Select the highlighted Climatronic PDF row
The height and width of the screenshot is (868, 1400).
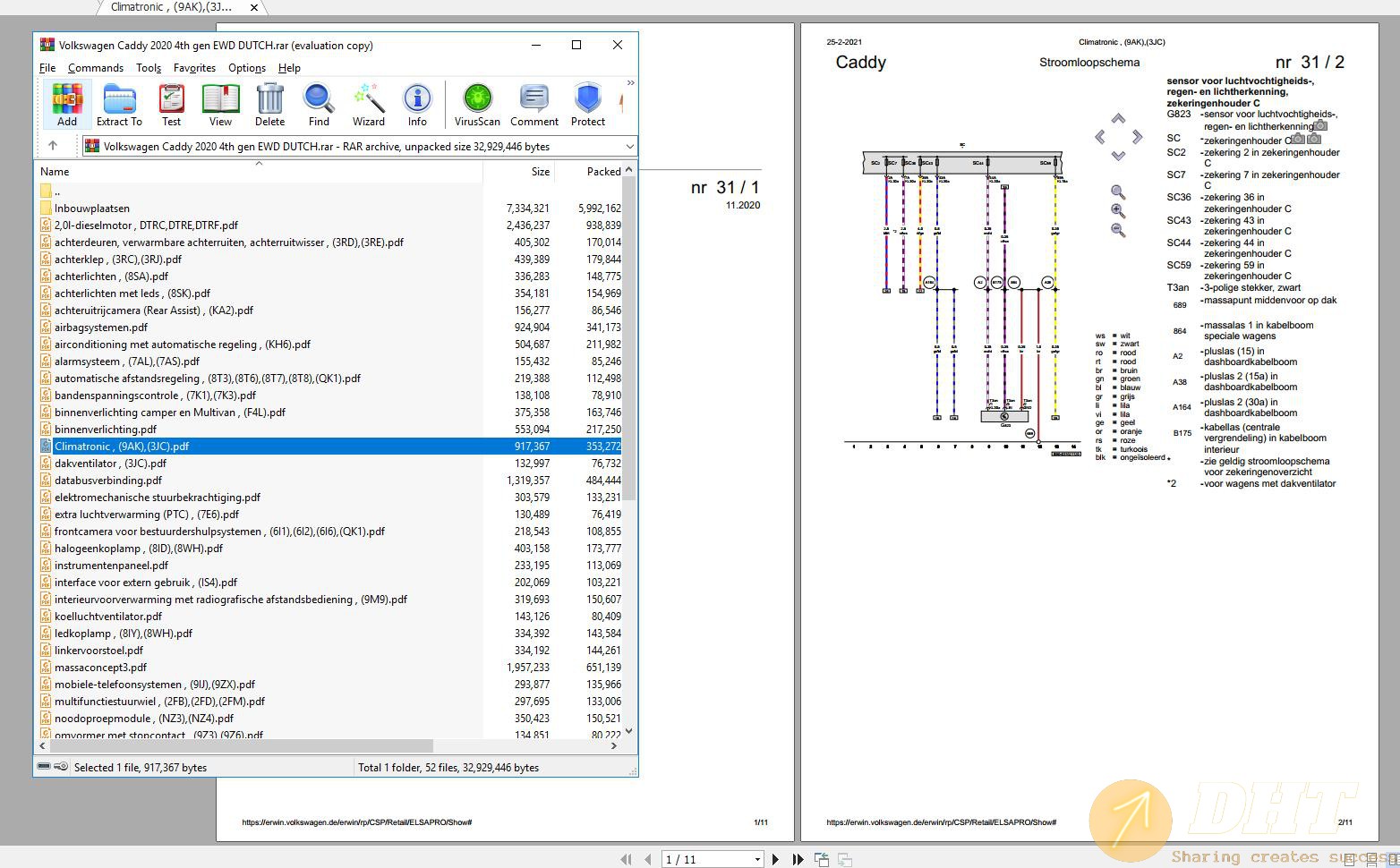[329, 447]
